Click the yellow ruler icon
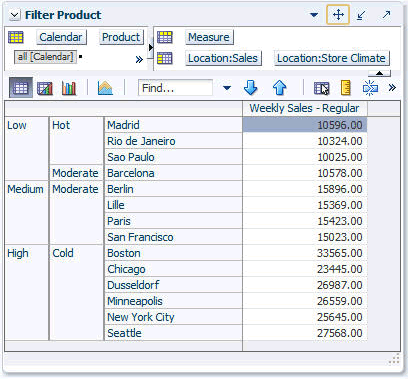This screenshot has width=408, height=379. click(346, 88)
